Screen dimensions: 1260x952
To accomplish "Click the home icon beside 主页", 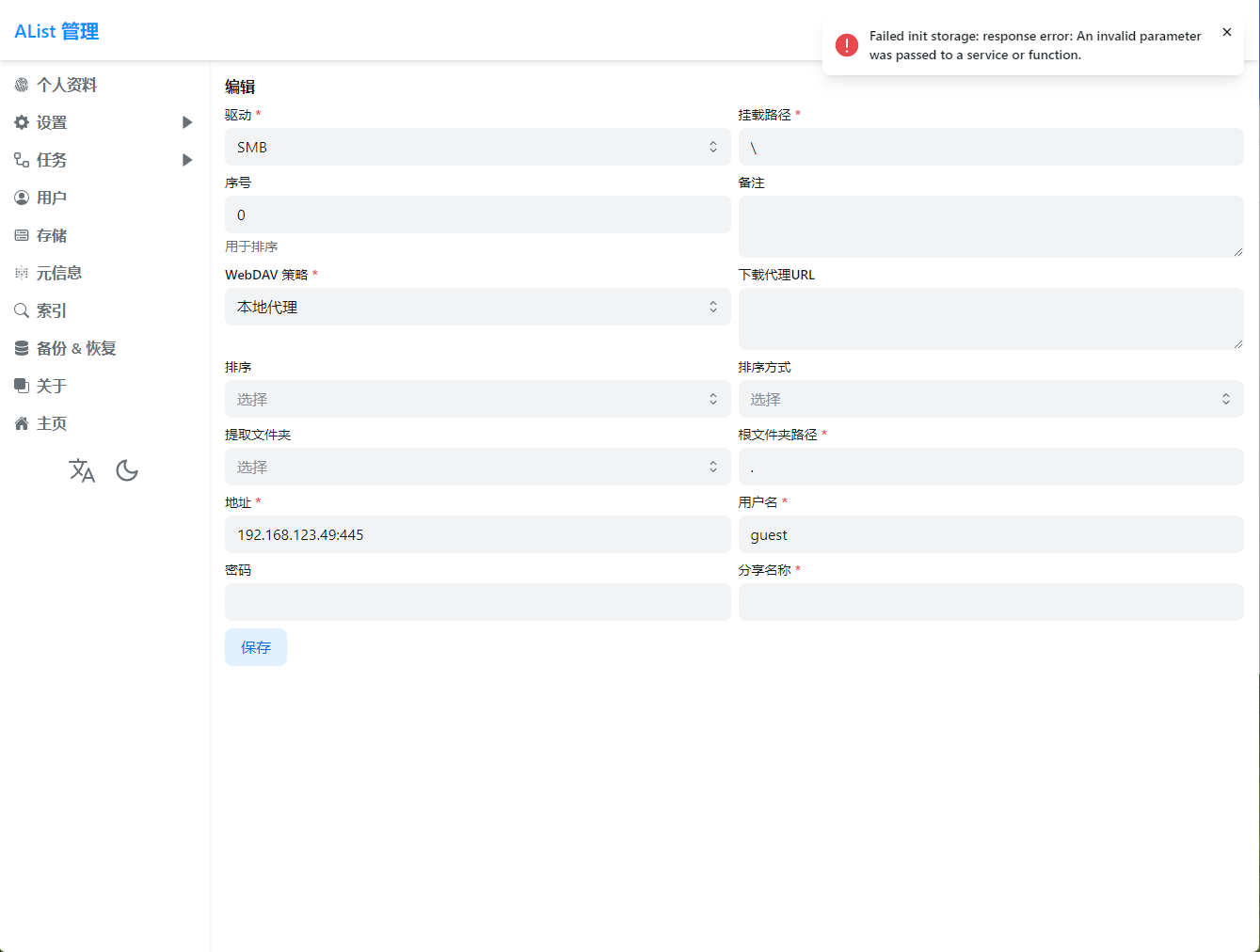I will click(x=22, y=423).
